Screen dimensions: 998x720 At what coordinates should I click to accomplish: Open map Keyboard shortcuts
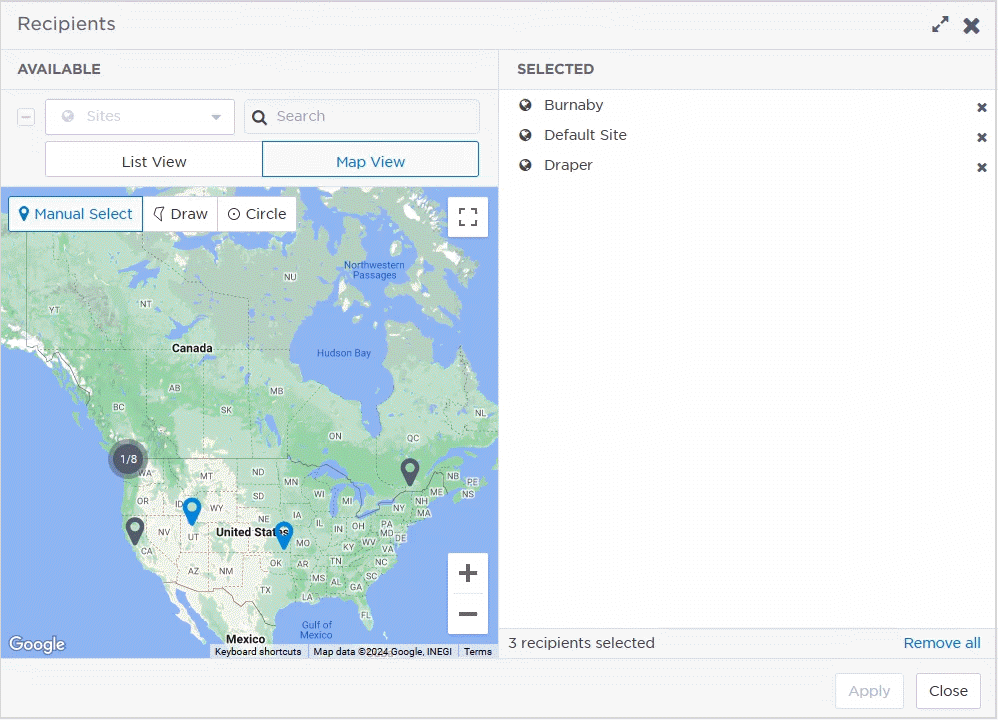click(x=258, y=652)
